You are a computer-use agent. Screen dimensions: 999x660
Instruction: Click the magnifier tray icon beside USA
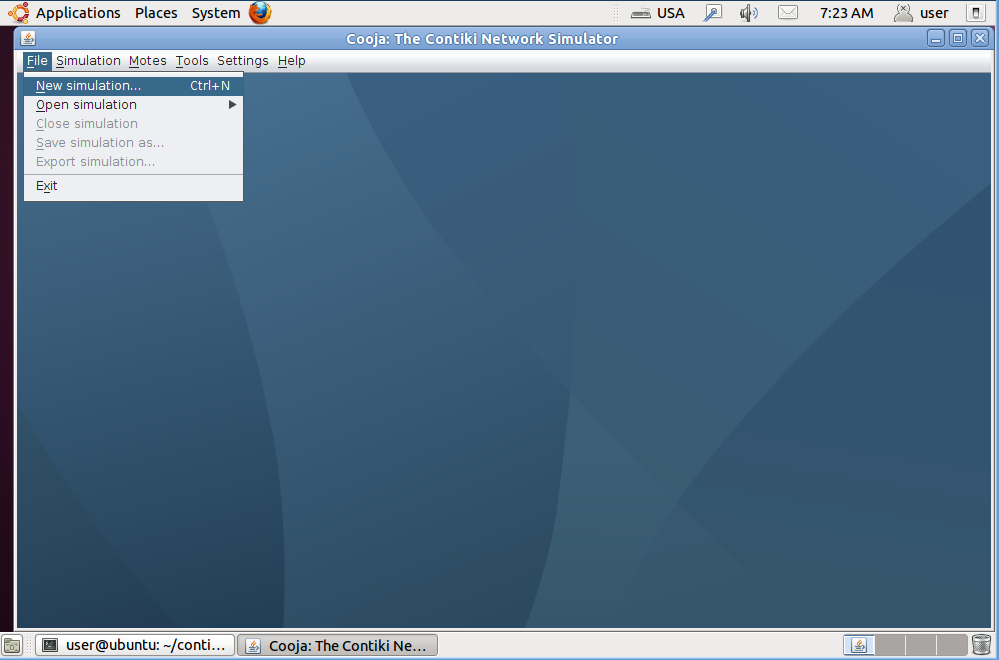click(x=712, y=13)
